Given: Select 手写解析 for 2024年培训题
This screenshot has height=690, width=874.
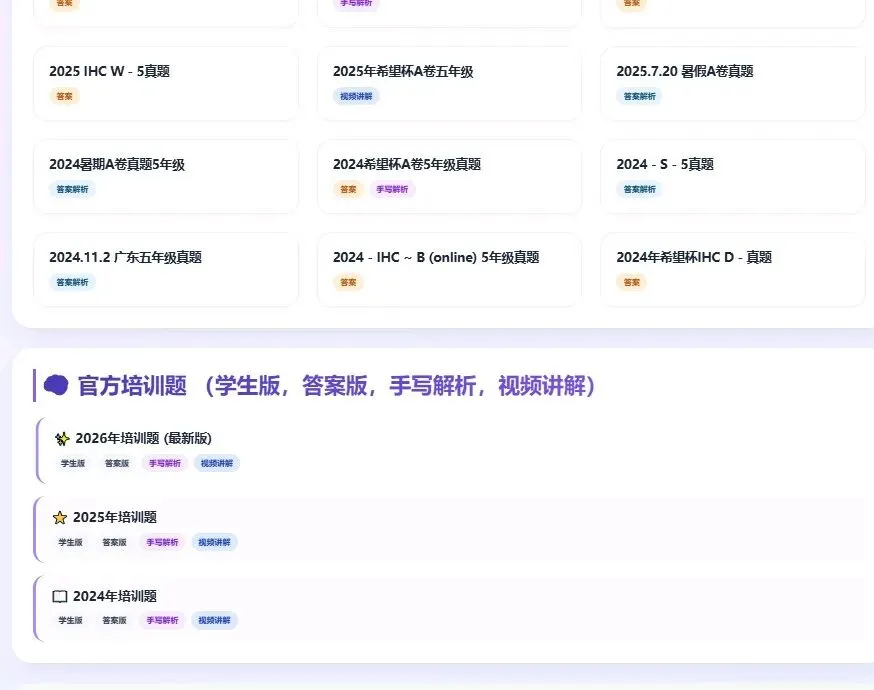Looking at the screenshot, I should (x=162, y=620).
